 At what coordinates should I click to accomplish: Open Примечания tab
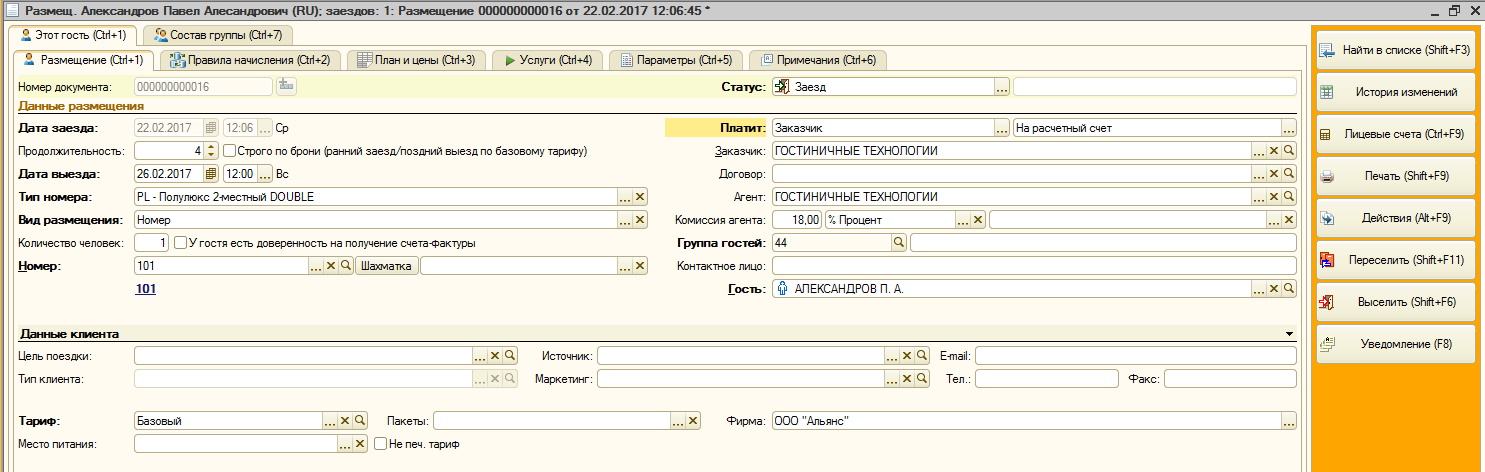[x=819, y=60]
